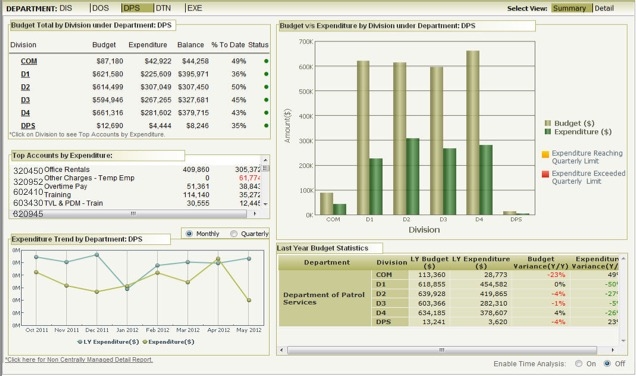The width and height of the screenshot is (636, 376).
Task: Select the Quarterly trend radio button
Action: pos(234,234)
